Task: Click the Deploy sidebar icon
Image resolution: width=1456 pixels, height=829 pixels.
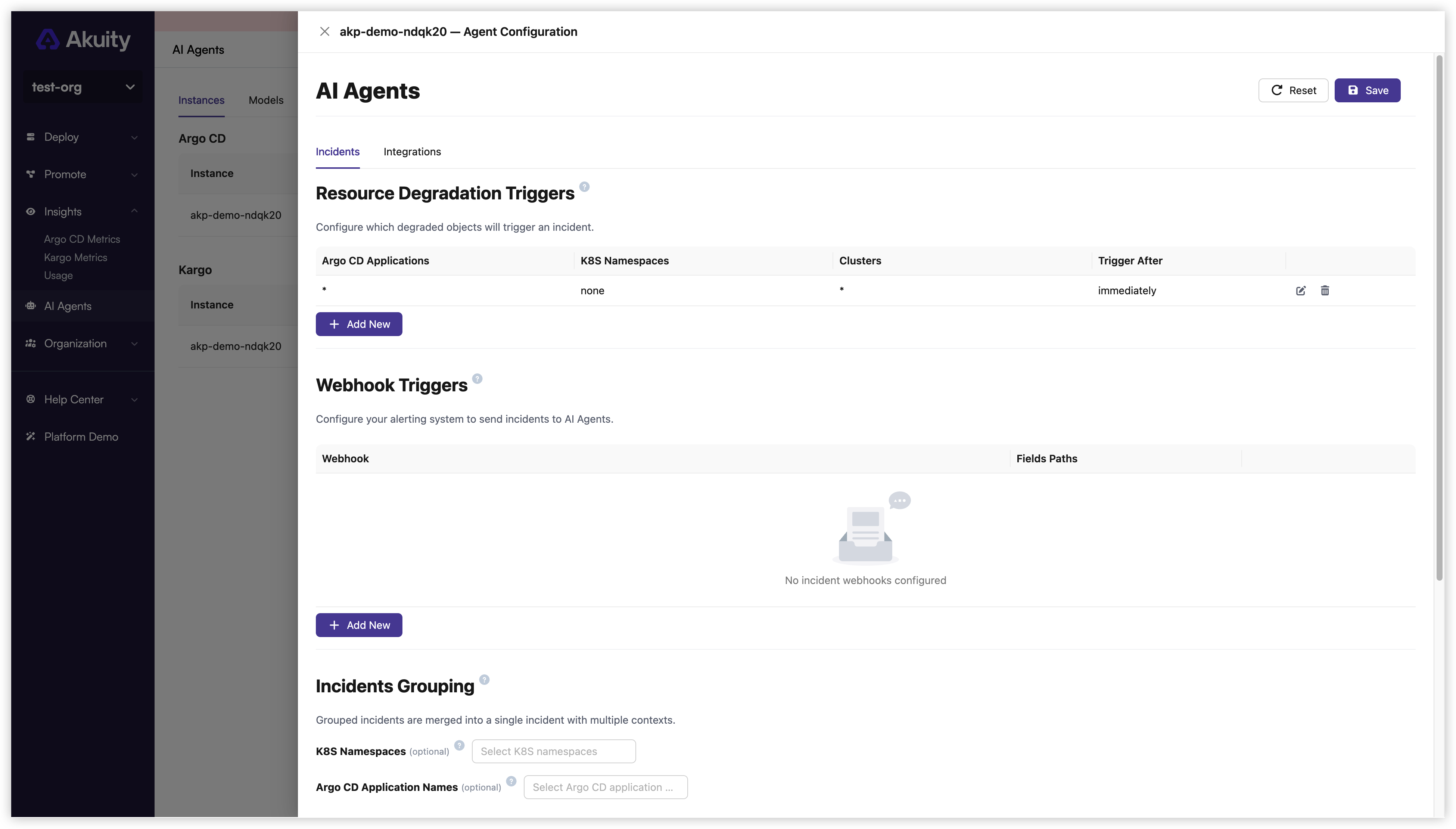Action: 31,137
